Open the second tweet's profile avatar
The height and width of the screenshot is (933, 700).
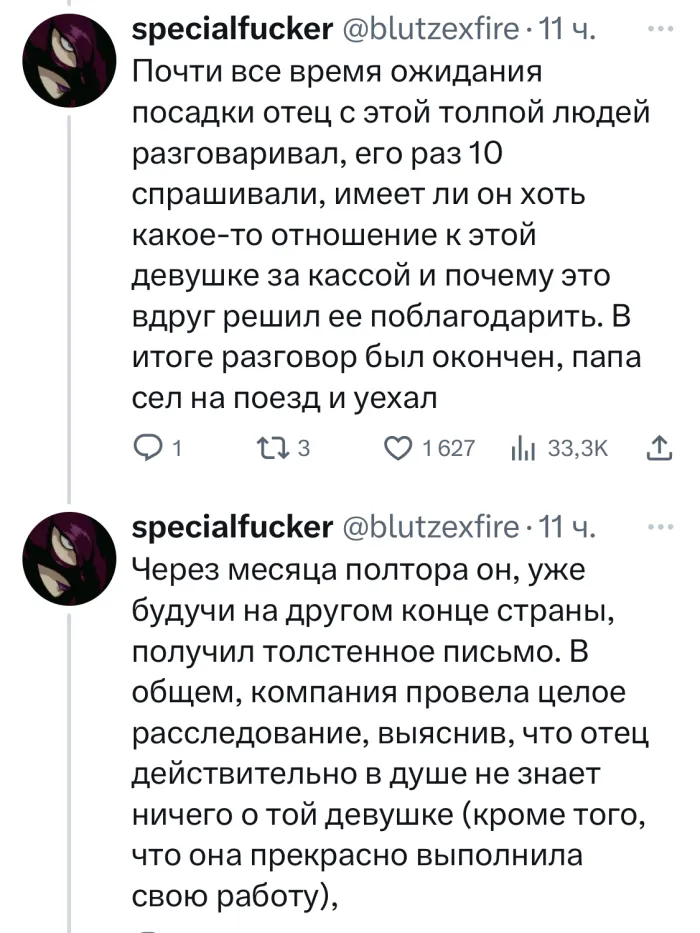(66, 558)
